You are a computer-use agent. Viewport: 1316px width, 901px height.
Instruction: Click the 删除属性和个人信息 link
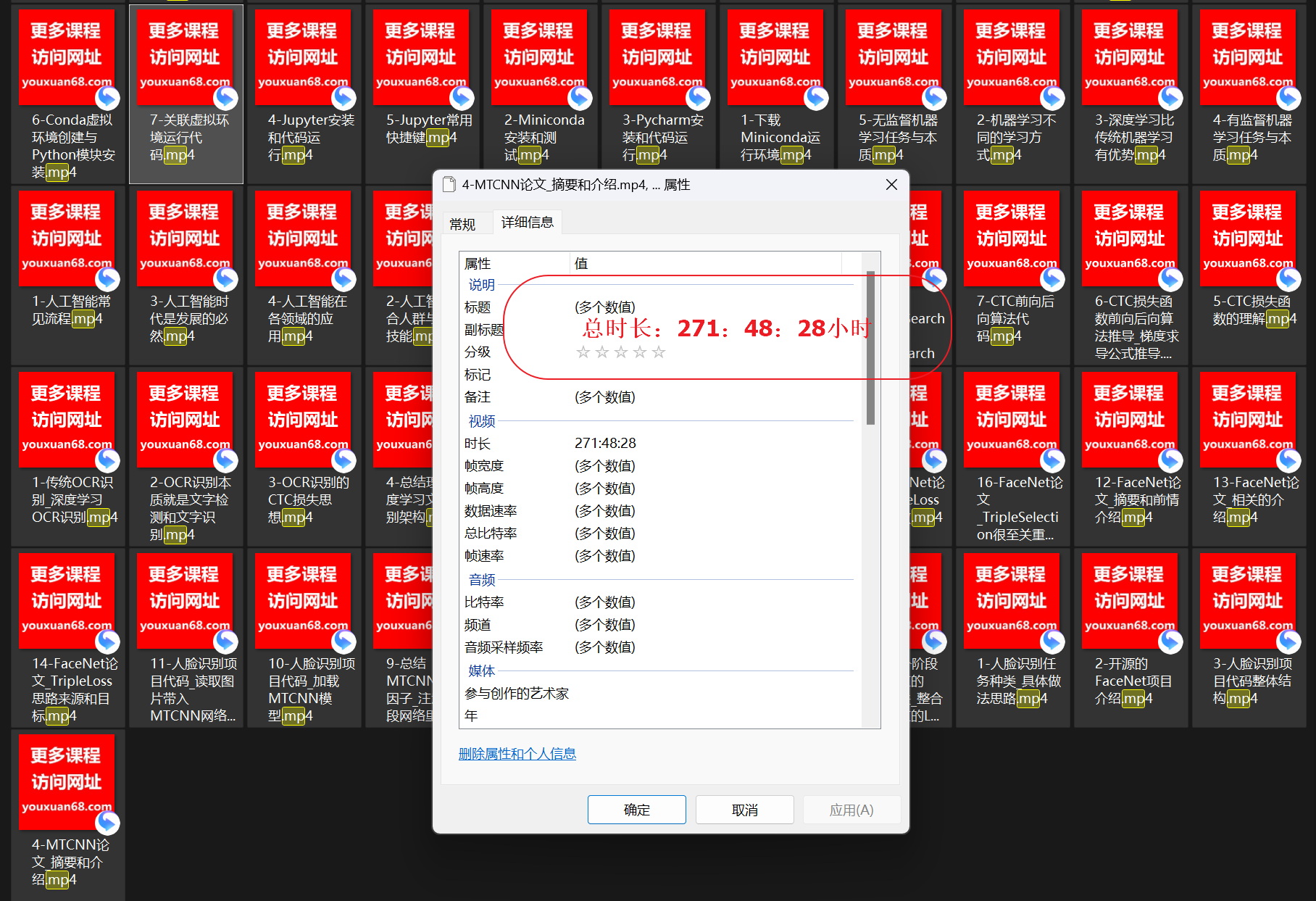[517, 754]
